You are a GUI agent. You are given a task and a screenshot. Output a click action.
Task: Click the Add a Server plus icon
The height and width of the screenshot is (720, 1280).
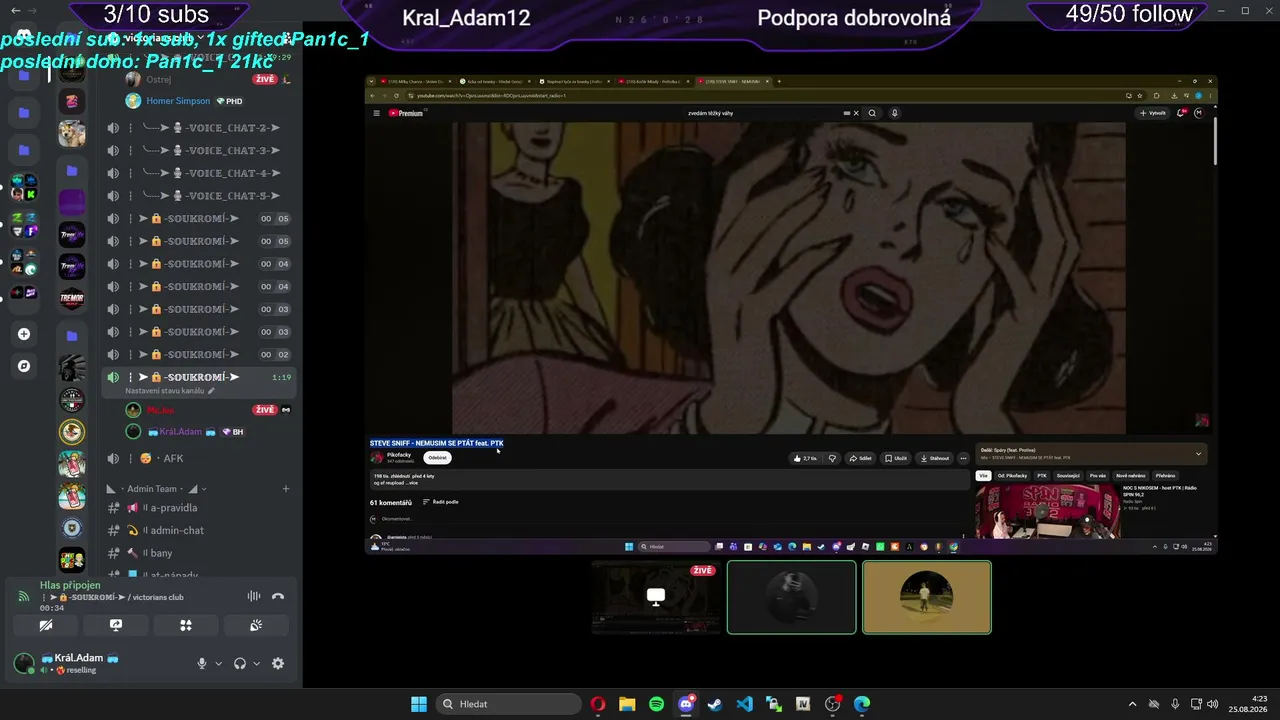tap(24, 334)
